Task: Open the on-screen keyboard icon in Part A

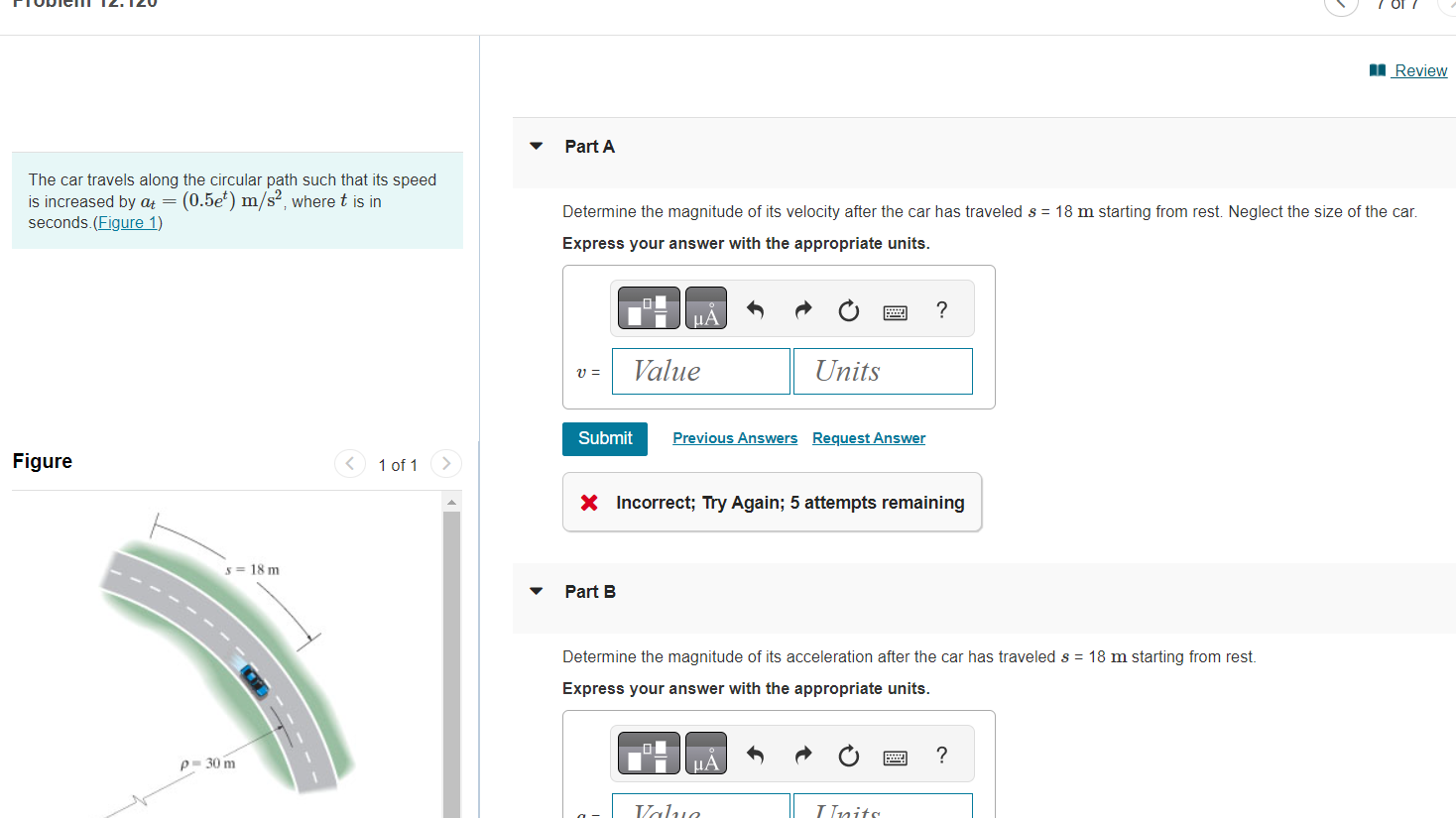Action: (x=895, y=311)
